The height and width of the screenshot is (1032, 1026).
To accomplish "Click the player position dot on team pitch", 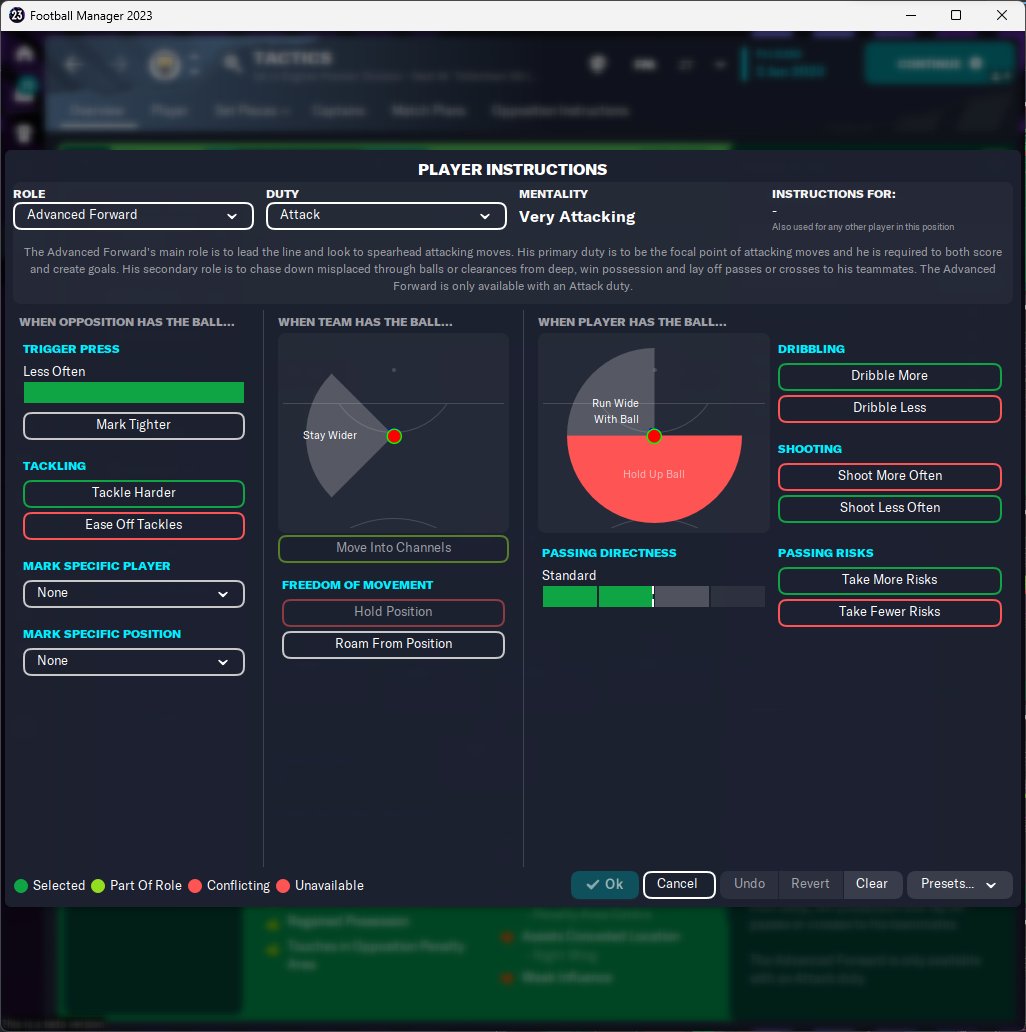I will pos(394,436).
